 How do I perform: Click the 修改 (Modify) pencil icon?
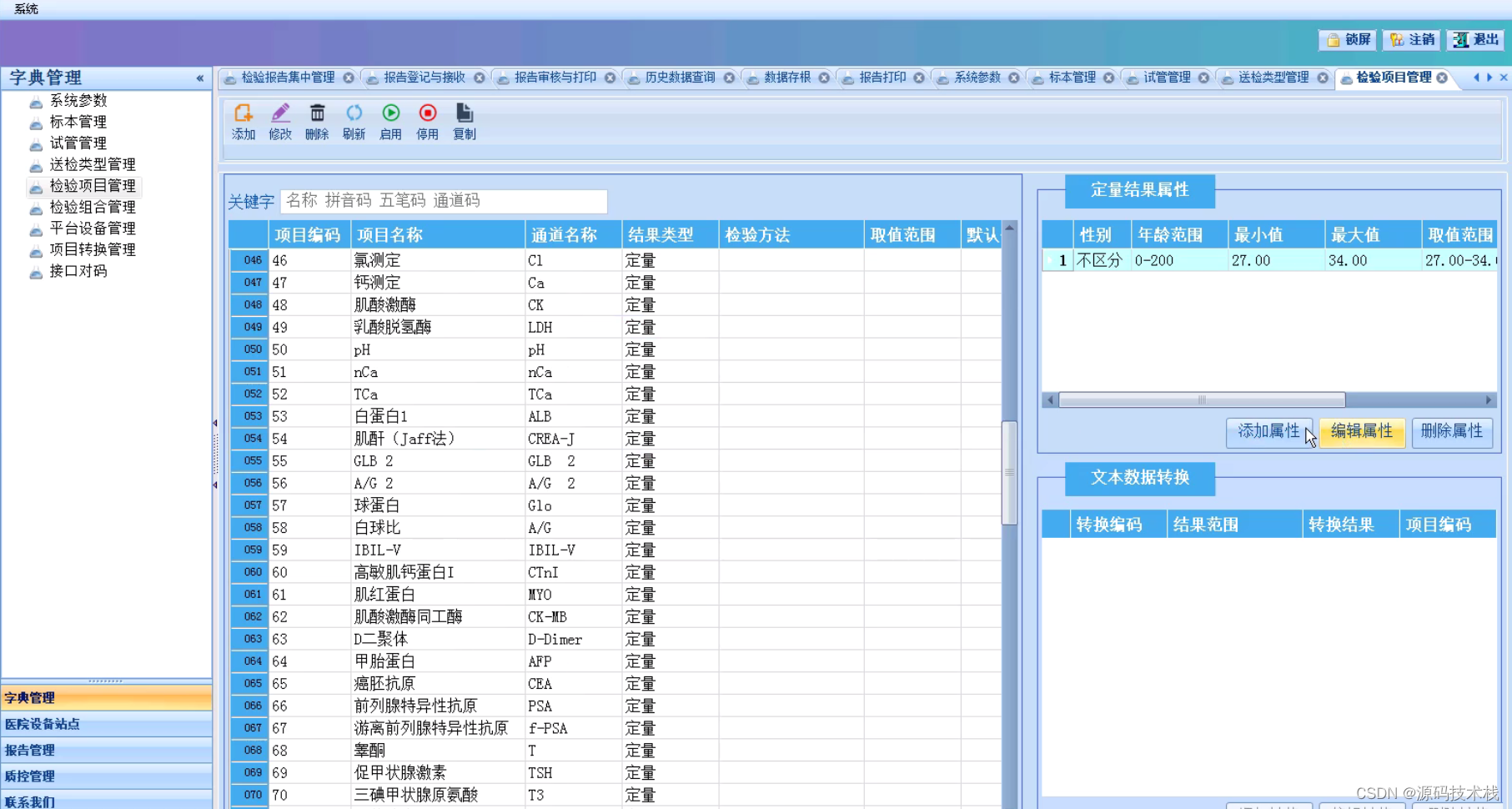[280, 122]
